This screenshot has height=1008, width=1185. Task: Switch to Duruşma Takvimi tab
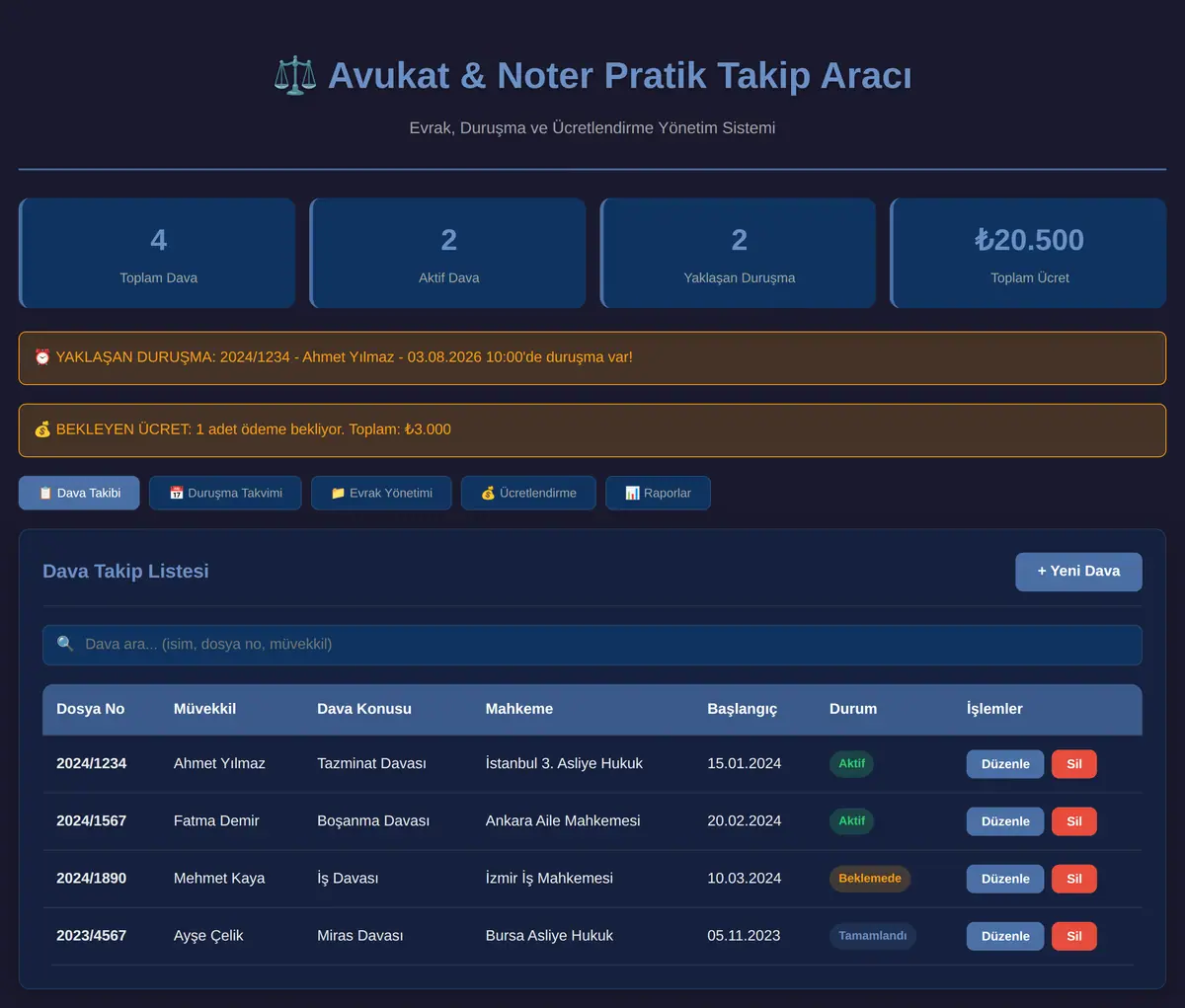click(225, 493)
